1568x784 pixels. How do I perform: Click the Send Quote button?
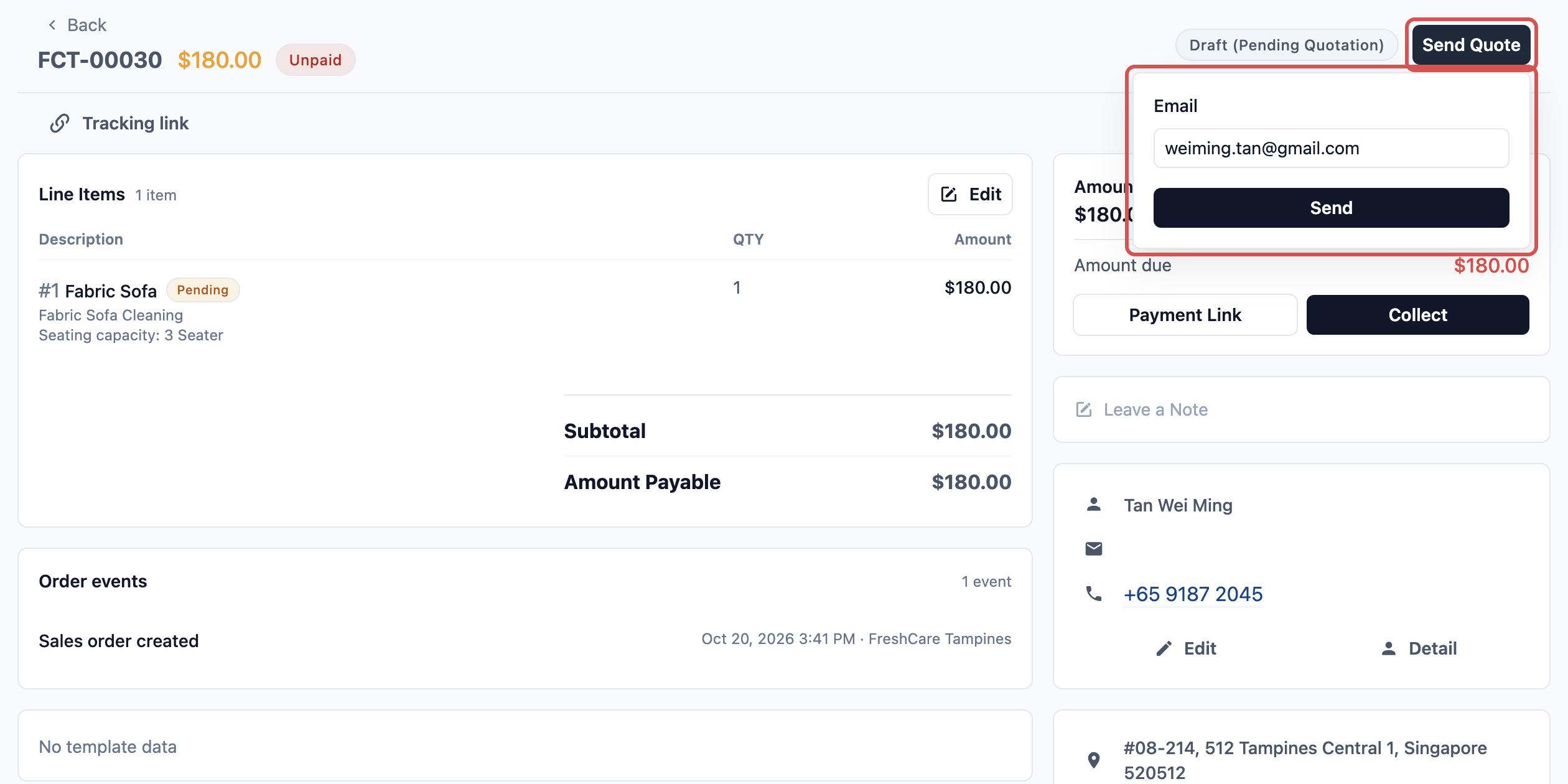[1471, 45]
